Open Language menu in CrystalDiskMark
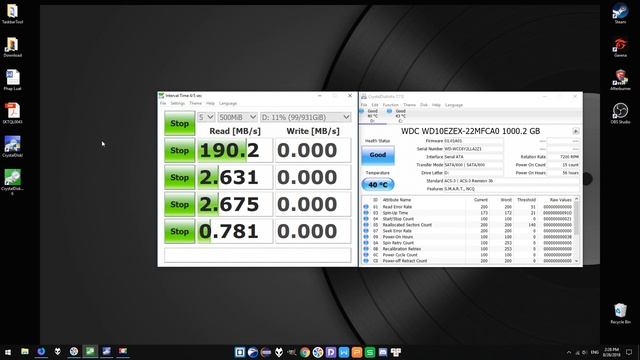Image resolution: width=640 pixels, height=360 pixels. (x=228, y=103)
